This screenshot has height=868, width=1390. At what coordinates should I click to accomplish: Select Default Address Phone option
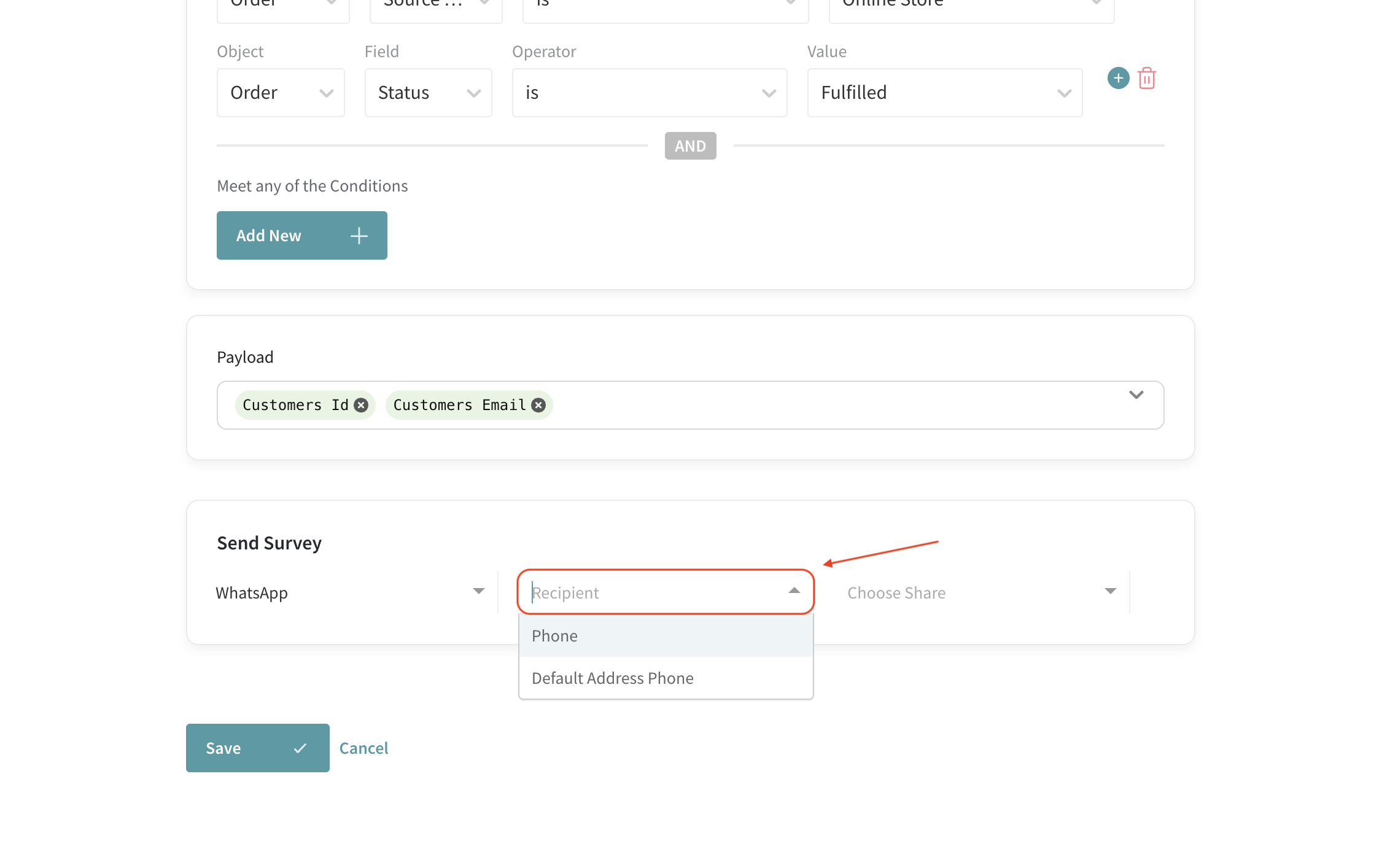tap(666, 678)
